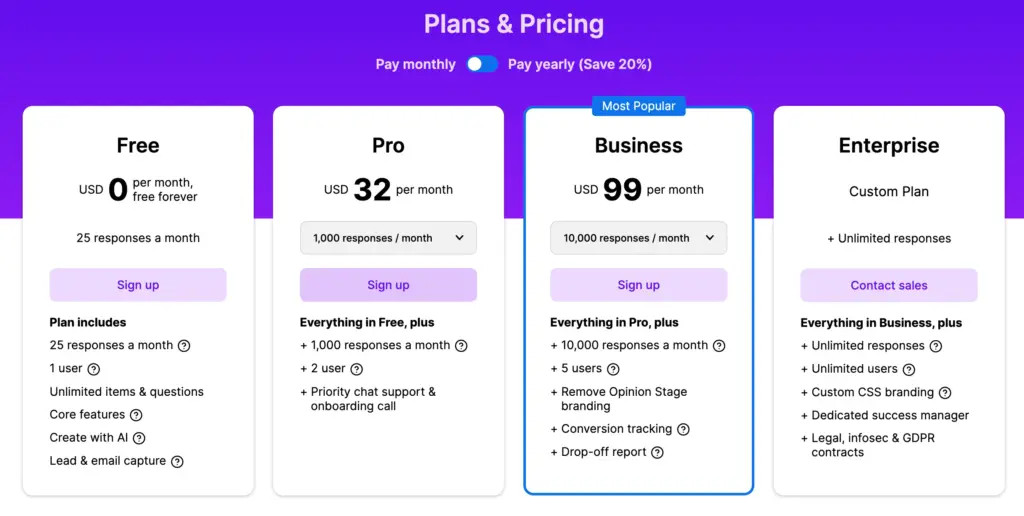Image resolution: width=1024 pixels, height=516 pixels.
Task: Sign up for the Free plan
Action: pyautogui.click(x=138, y=285)
